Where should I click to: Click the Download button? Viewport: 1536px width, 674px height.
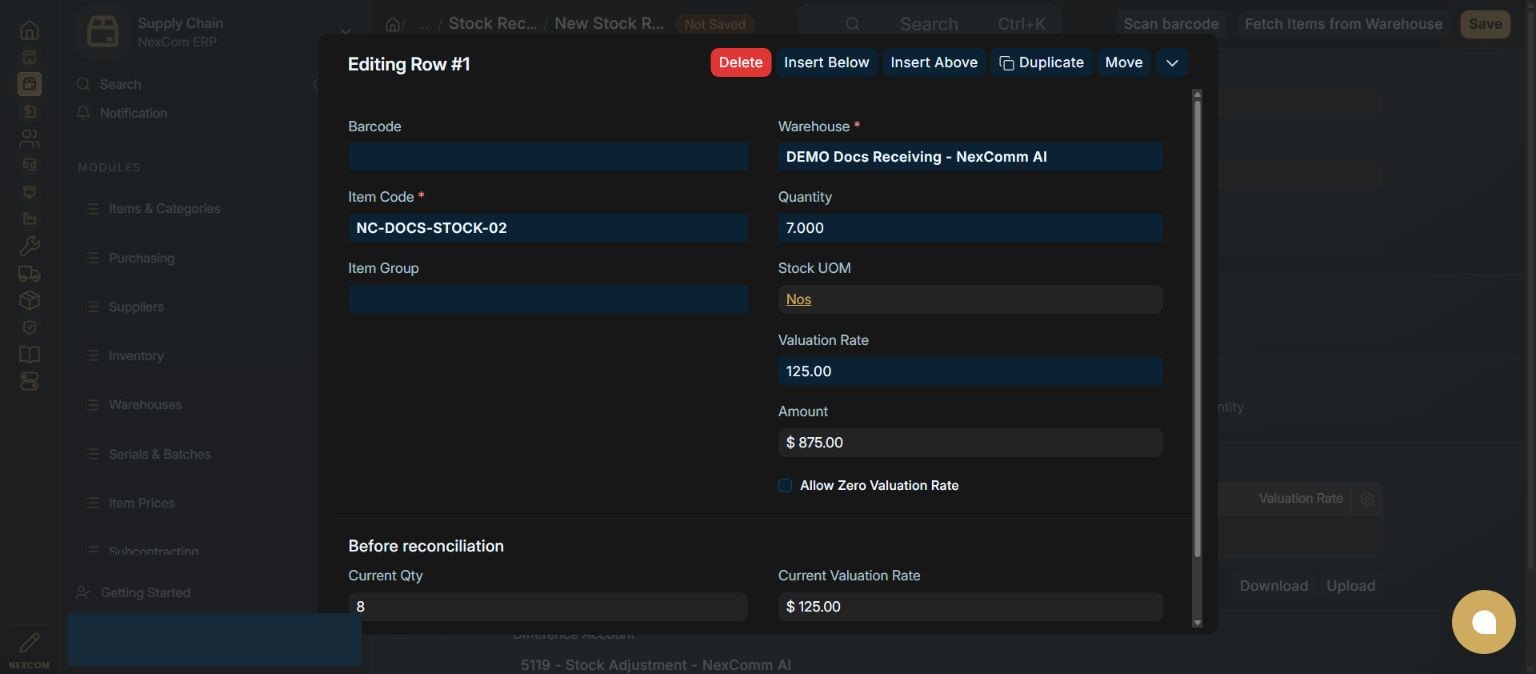(x=1274, y=586)
